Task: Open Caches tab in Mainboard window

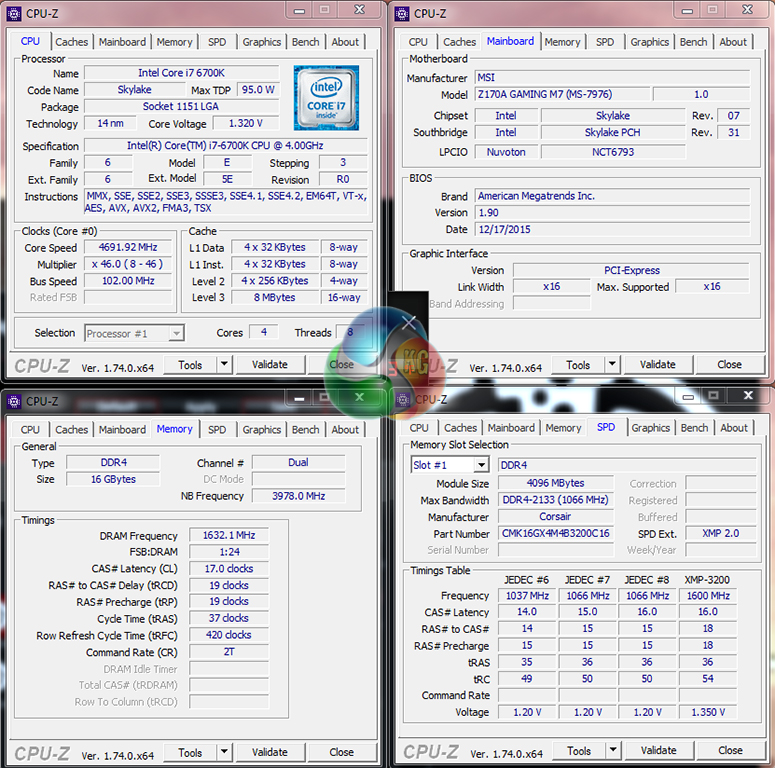Action: pos(459,42)
